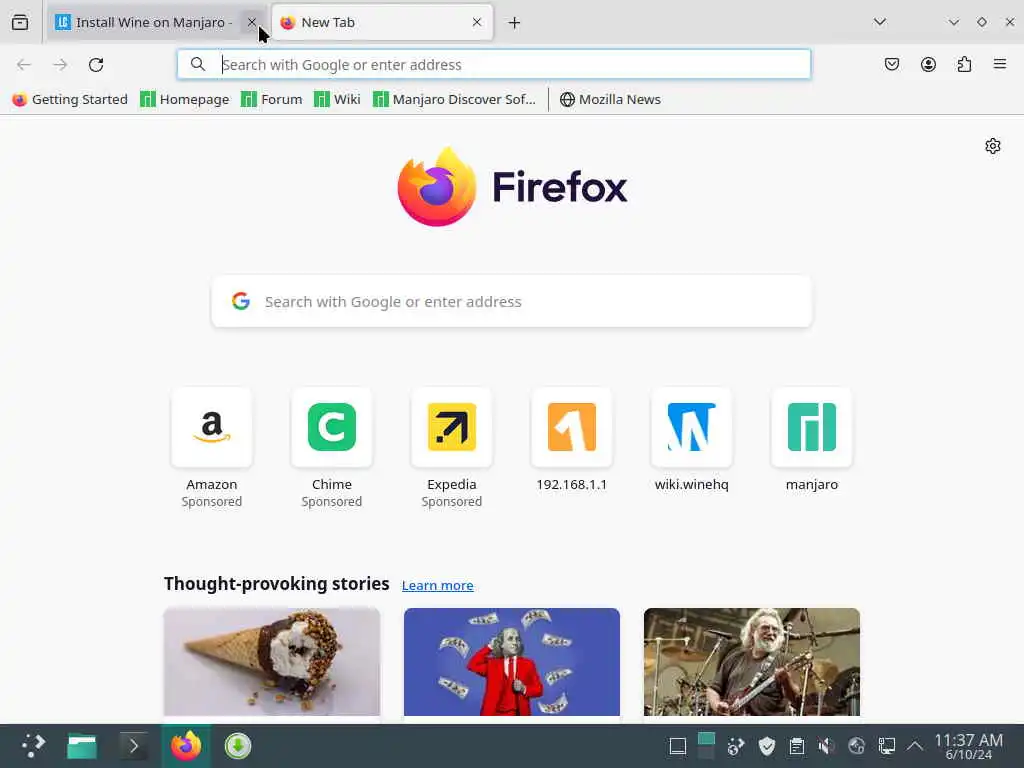This screenshot has height=768, width=1024.
Task: Open the network globe tray icon
Action: coord(856,746)
